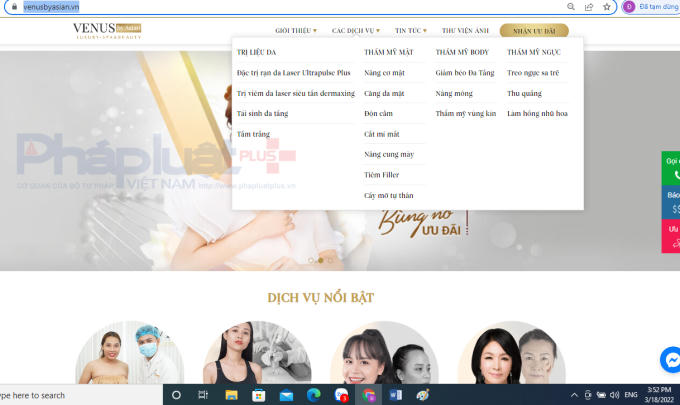Click the green phone call side button

coord(671,168)
